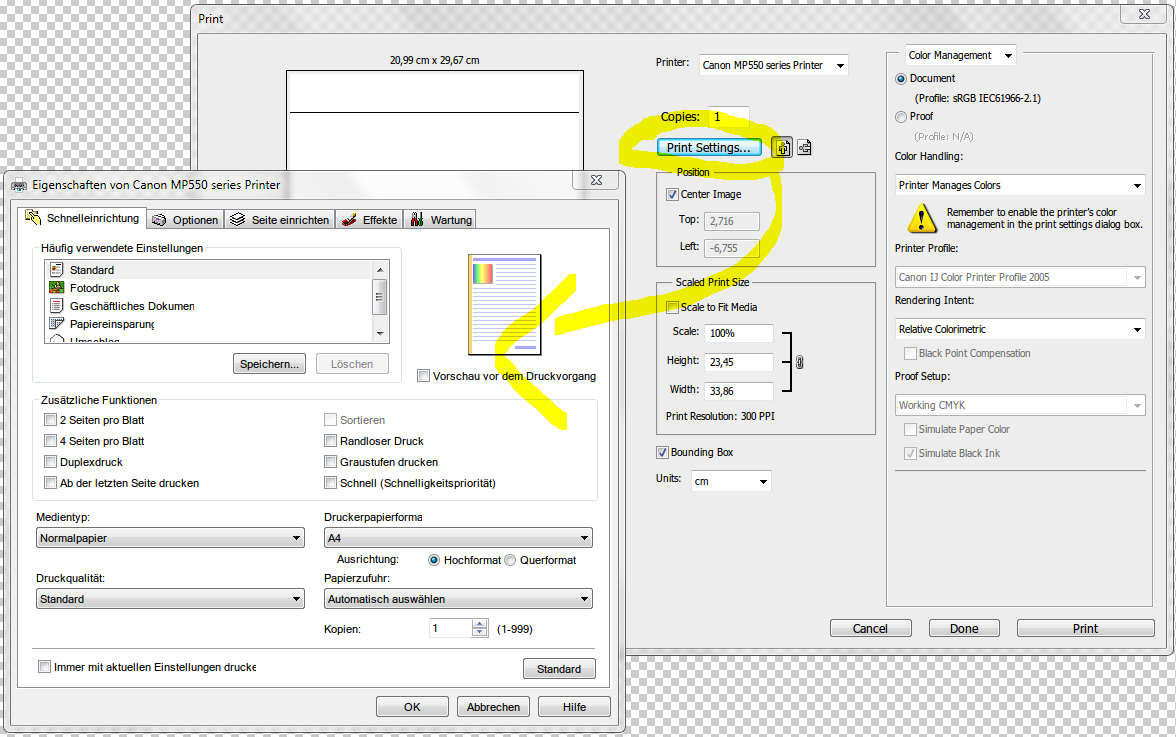Open the Color Management section dropdown
The width and height of the screenshot is (1176, 737).
(x=961, y=55)
